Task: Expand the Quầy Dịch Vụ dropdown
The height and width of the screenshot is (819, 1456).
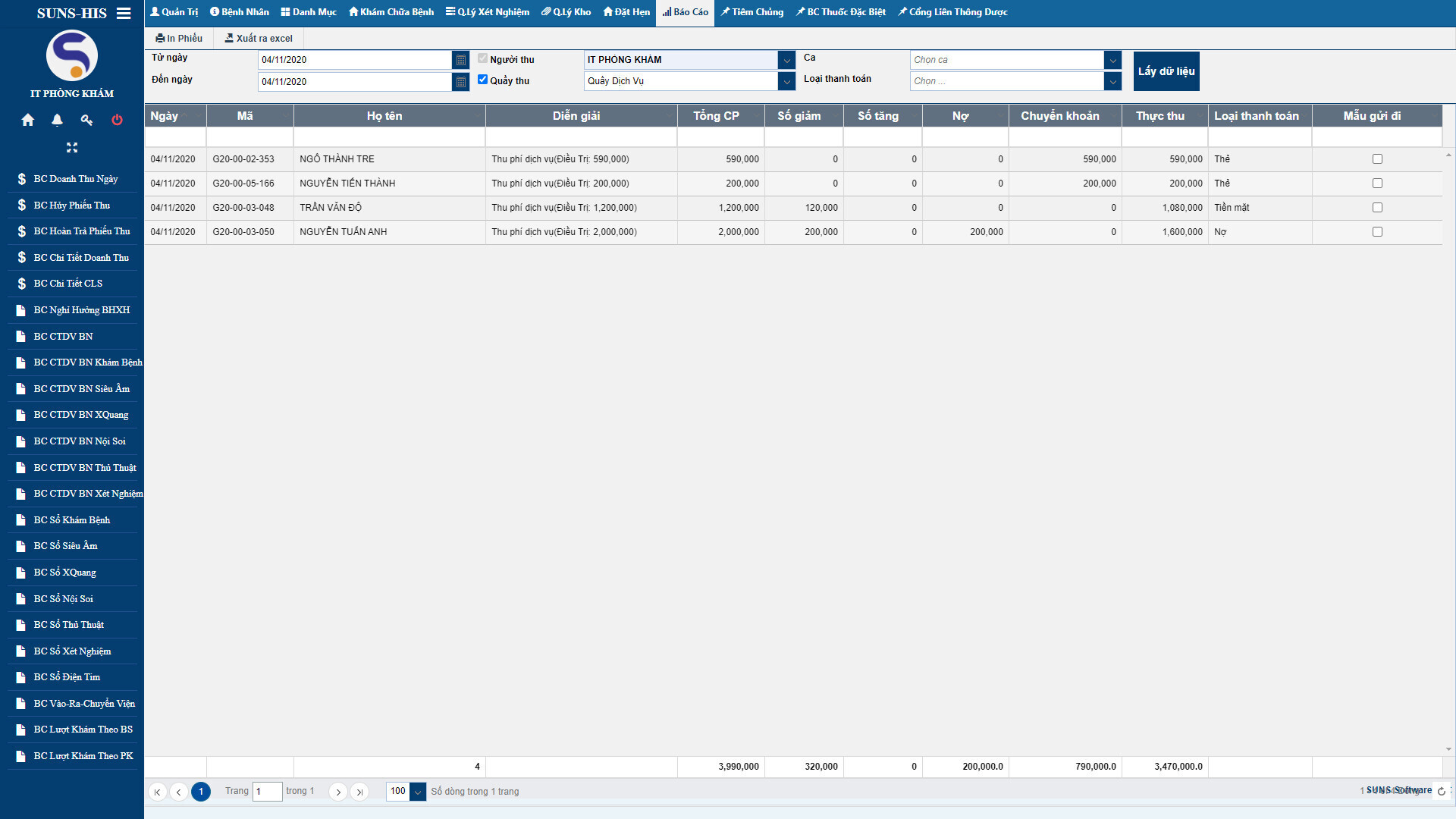Action: point(786,81)
